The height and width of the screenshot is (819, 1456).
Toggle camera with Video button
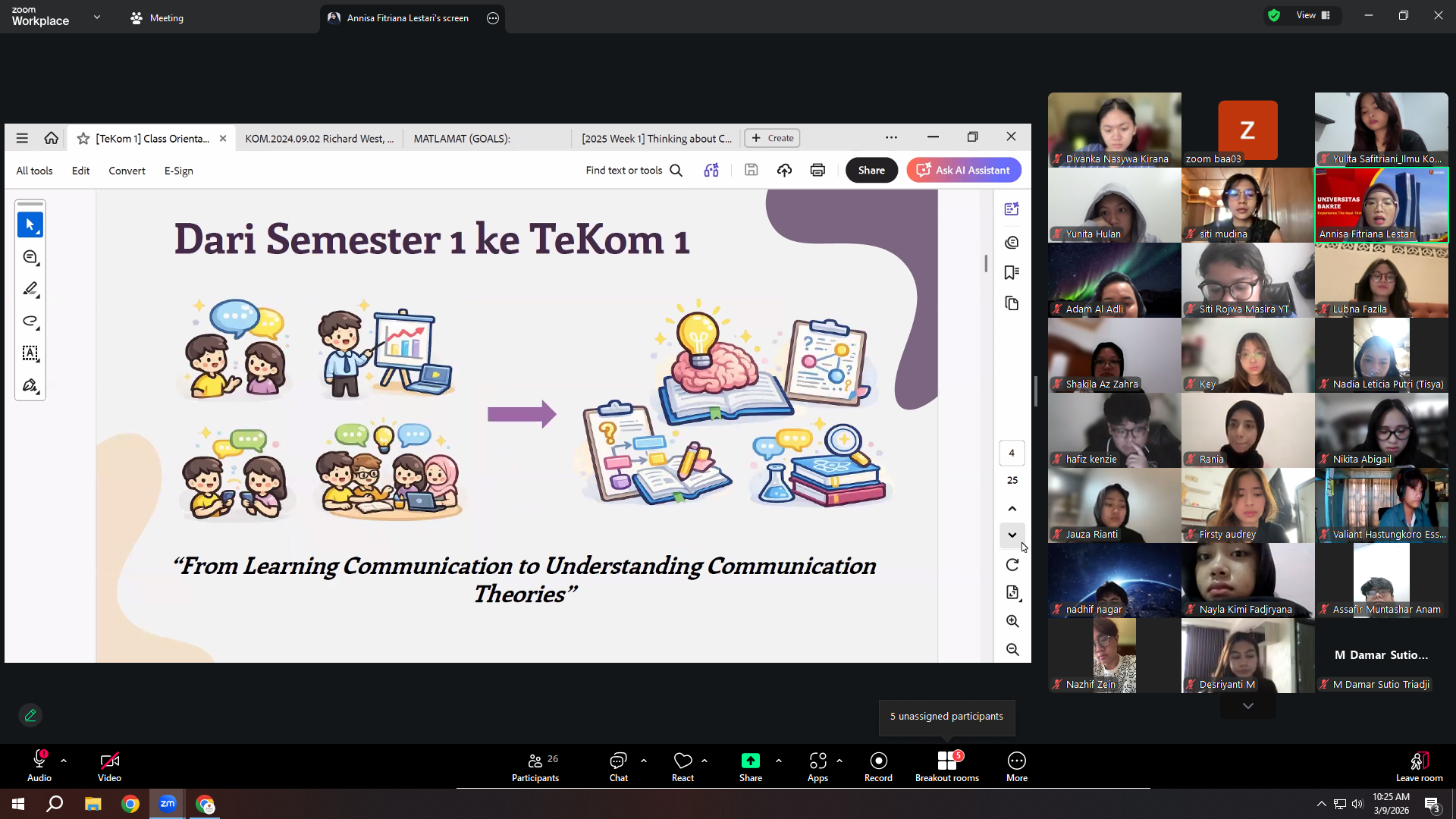(x=109, y=767)
